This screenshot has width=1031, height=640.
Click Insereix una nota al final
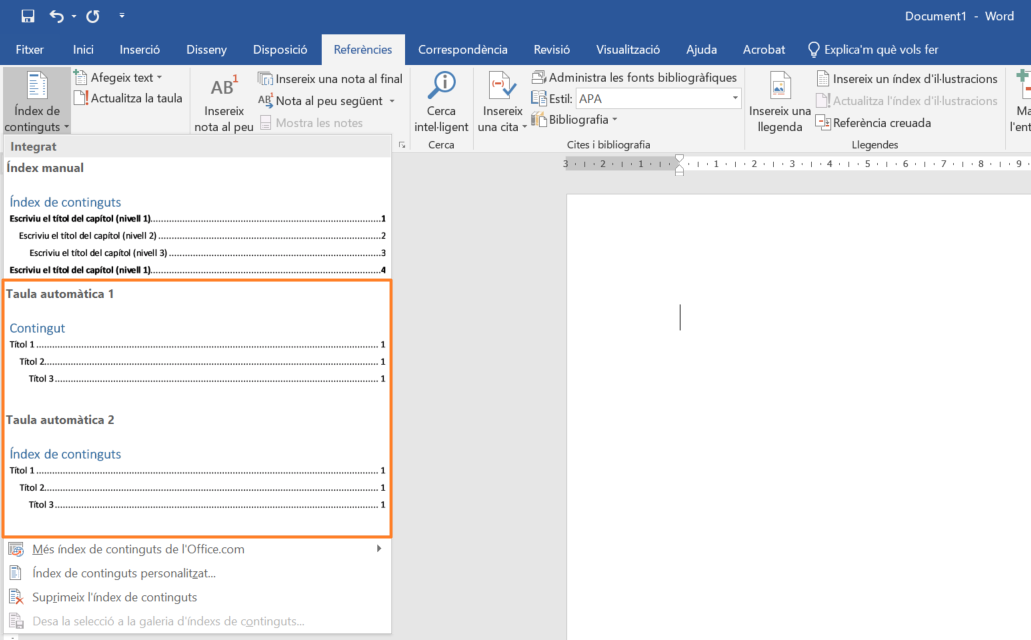click(330, 78)
